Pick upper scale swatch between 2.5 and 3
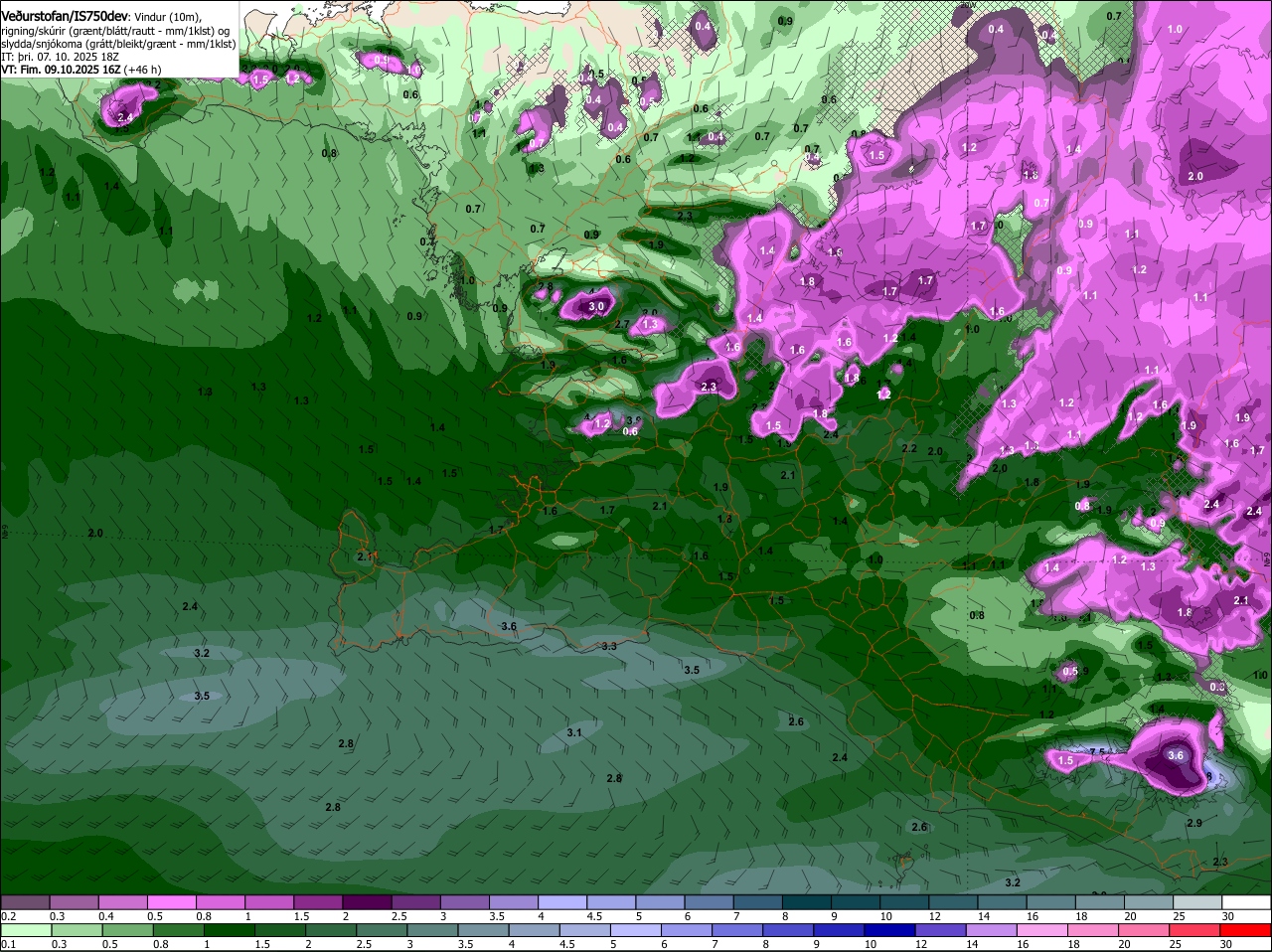This screenshot has width=1272, height=952. (415, 902)
